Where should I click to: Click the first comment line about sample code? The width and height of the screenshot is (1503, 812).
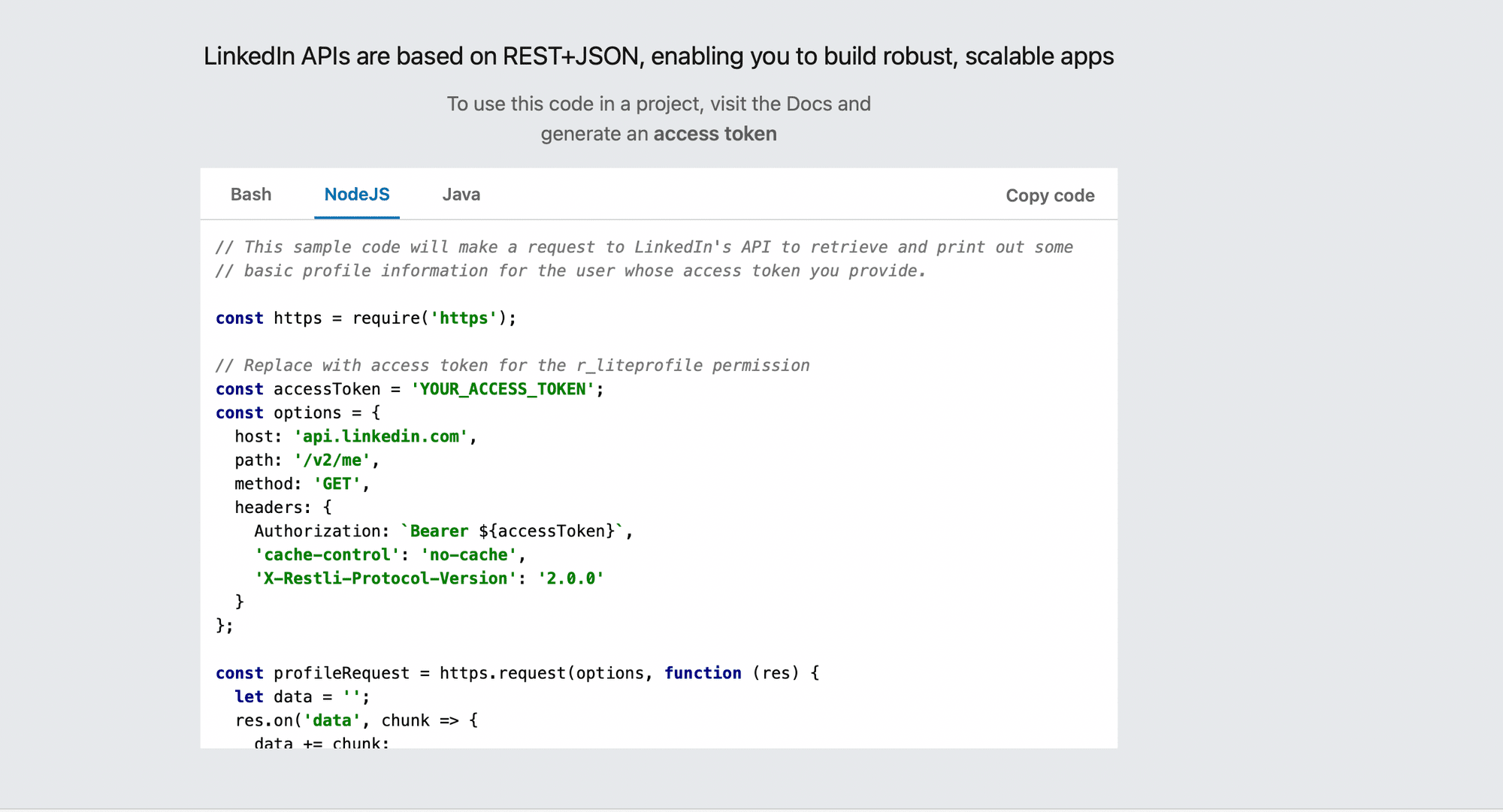[x=644, y=247]
